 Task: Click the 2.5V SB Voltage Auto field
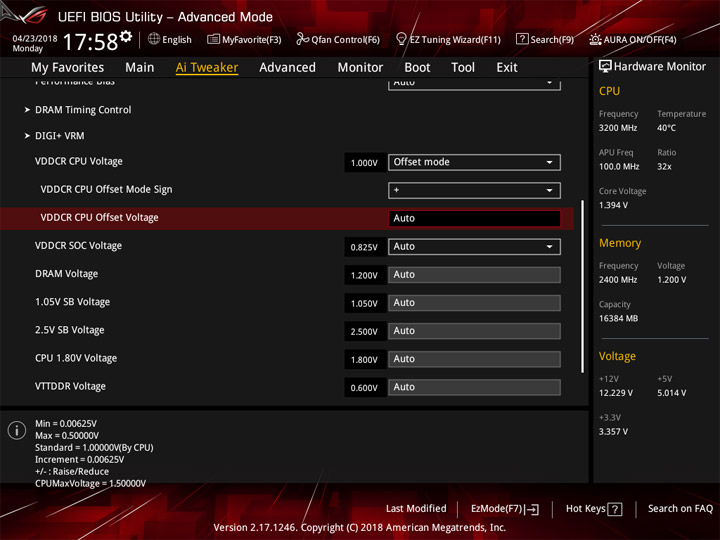pos(474,331)
